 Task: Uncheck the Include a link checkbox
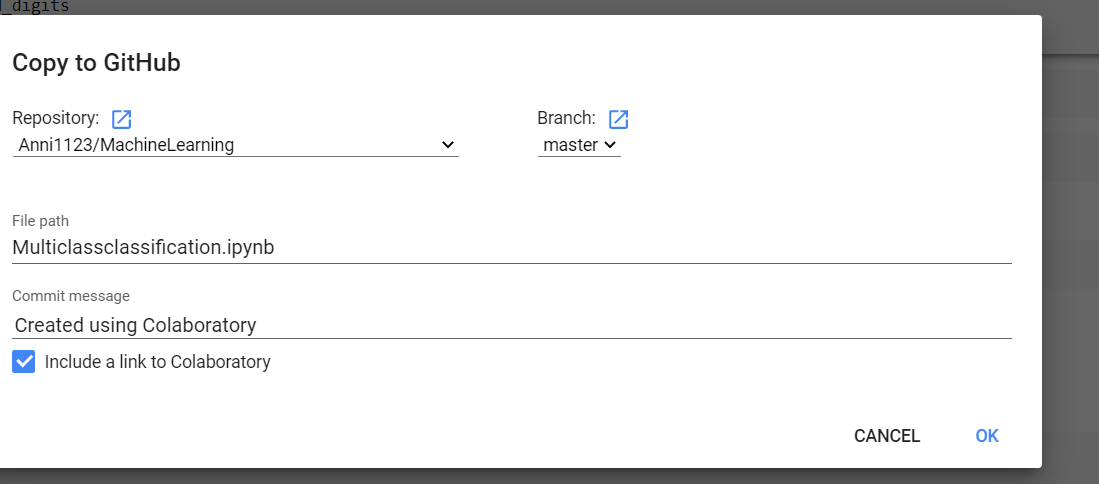tap(24, 362)
